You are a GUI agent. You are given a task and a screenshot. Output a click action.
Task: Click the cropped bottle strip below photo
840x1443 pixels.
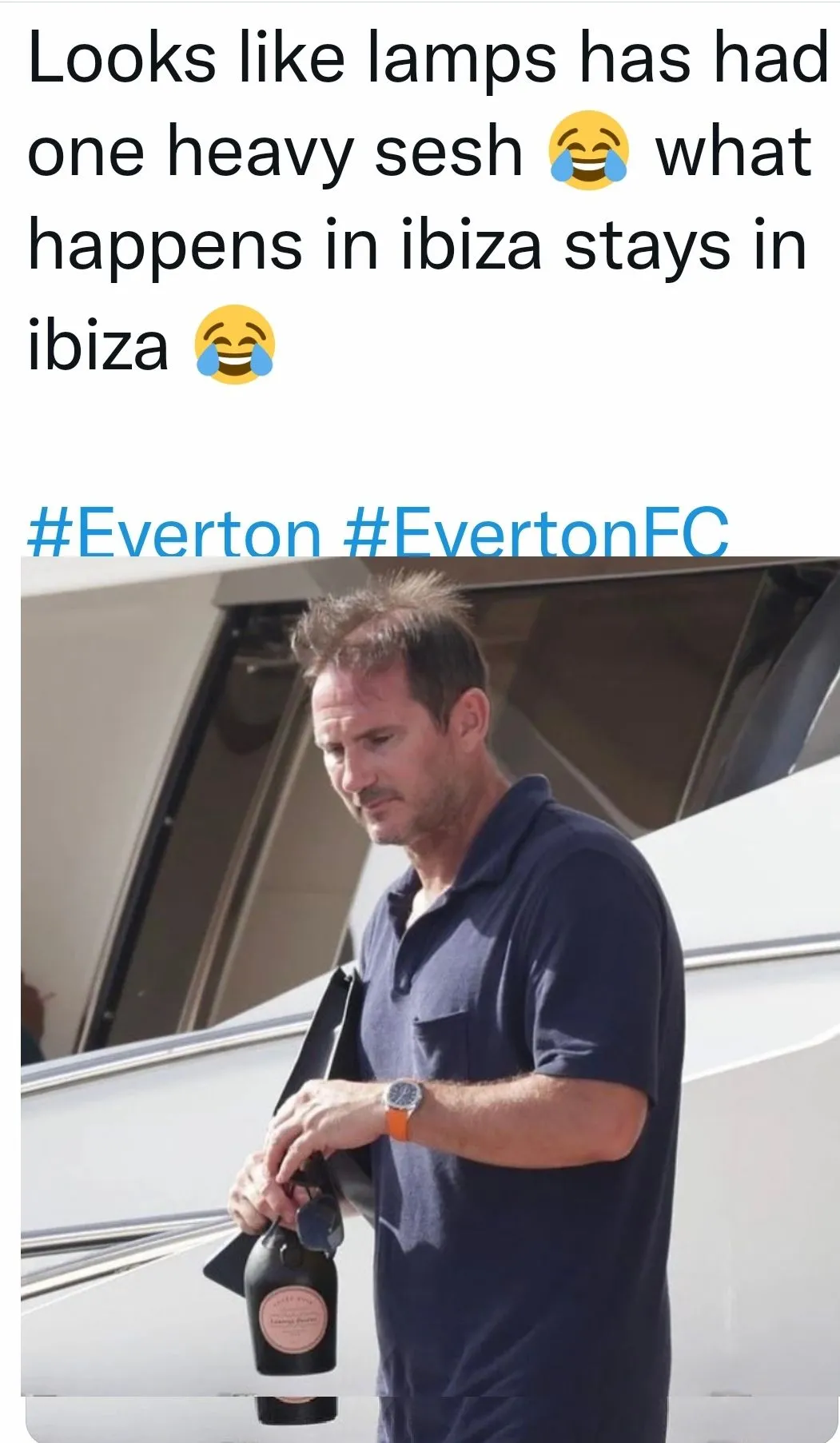[297, 1409]
